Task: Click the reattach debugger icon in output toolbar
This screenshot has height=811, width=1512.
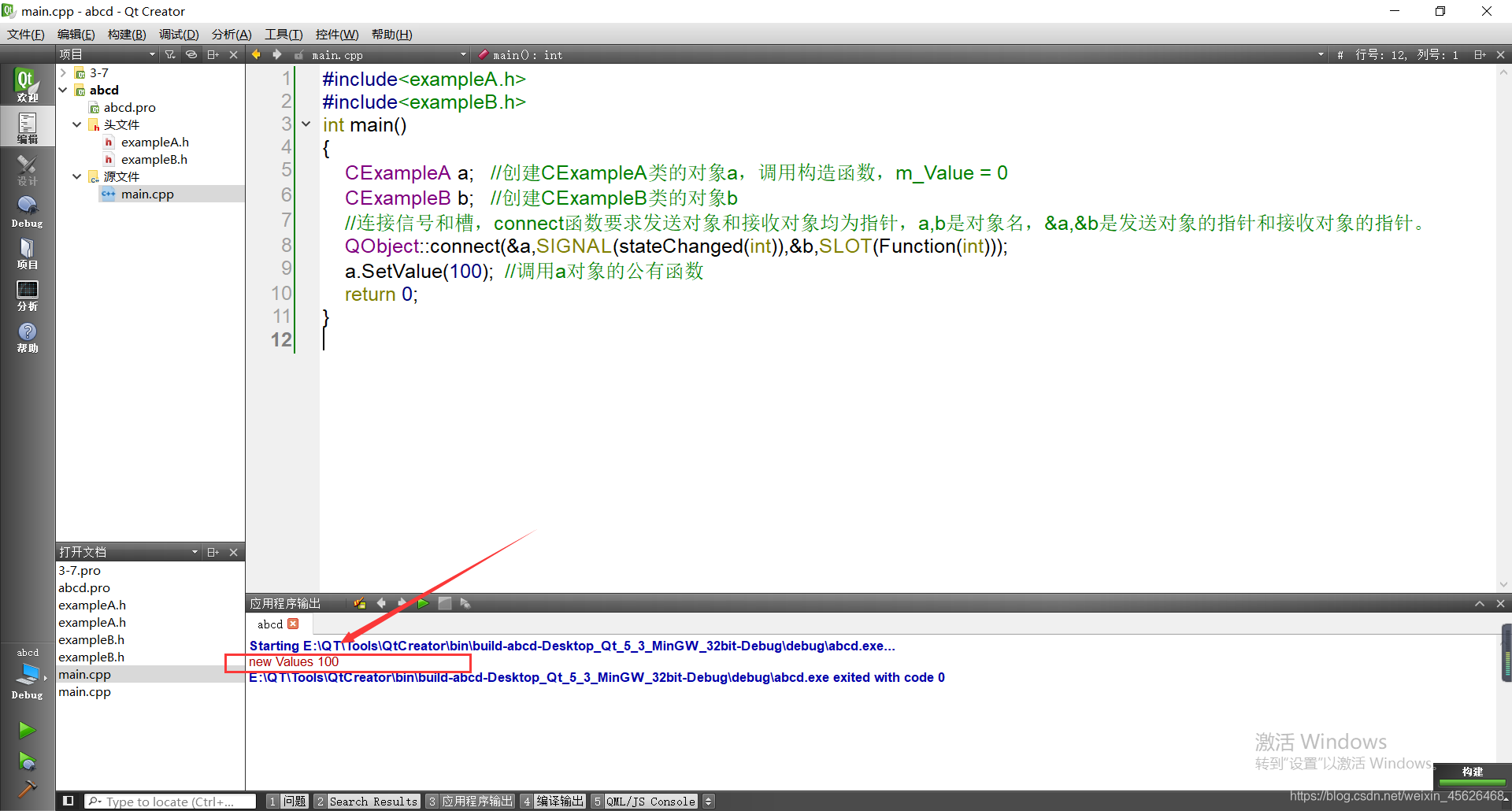Action: pos(360,603)
